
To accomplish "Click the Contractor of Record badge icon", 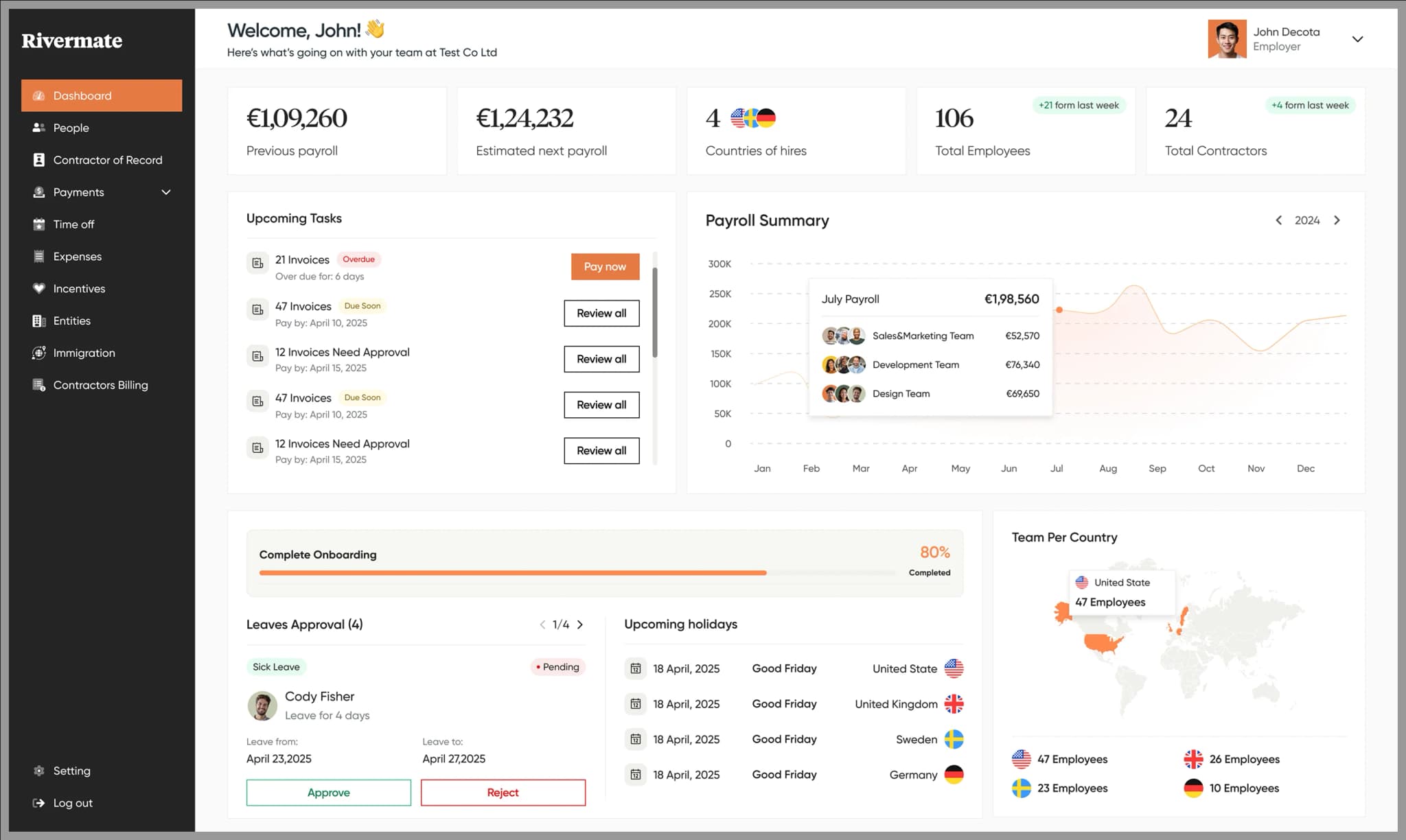I will 39,159.
